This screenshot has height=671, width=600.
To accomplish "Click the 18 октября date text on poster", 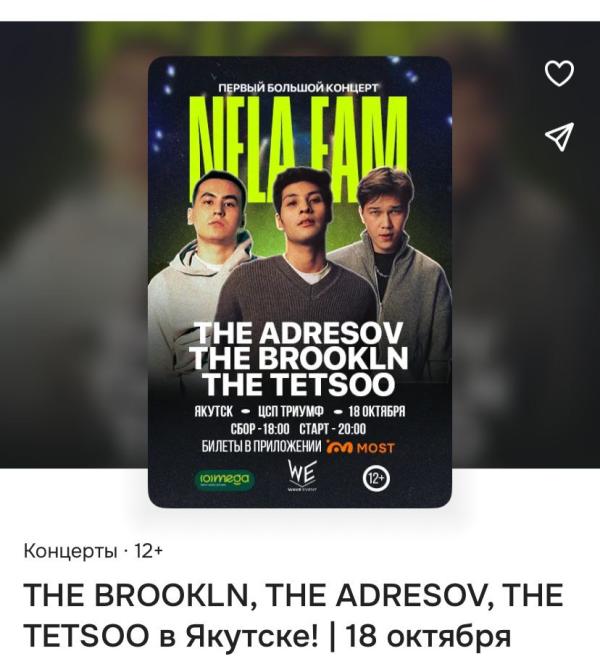I will tap(377, 411).
